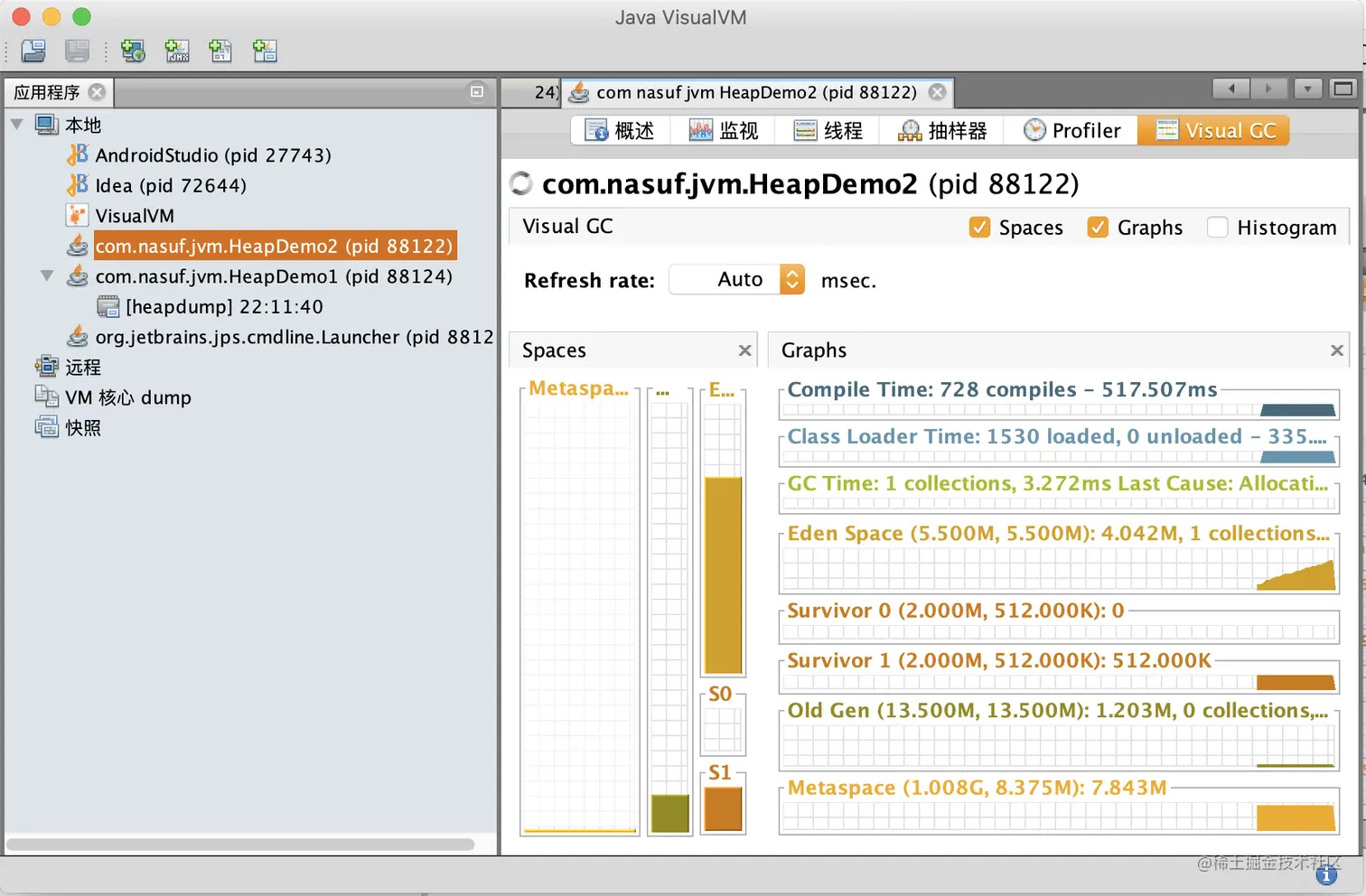Click the Eden space usage bar in Spaces
Viewport: 1366px width, 896px height.
pyautogui.click(x=723, y=575)
